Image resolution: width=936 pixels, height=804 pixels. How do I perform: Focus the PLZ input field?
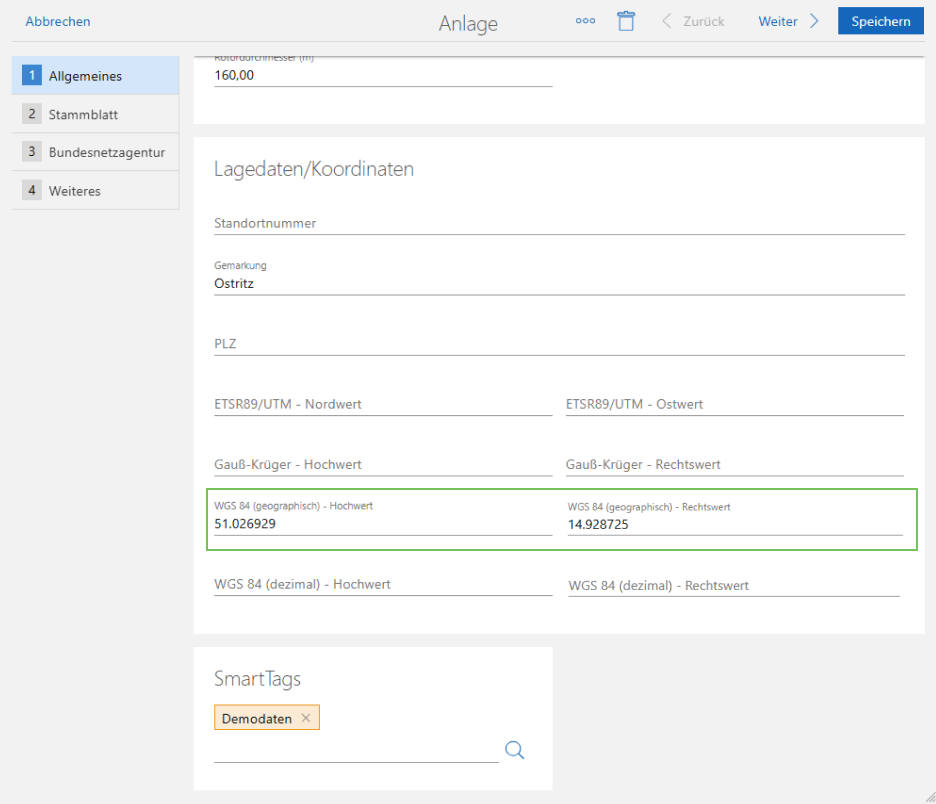558,344
